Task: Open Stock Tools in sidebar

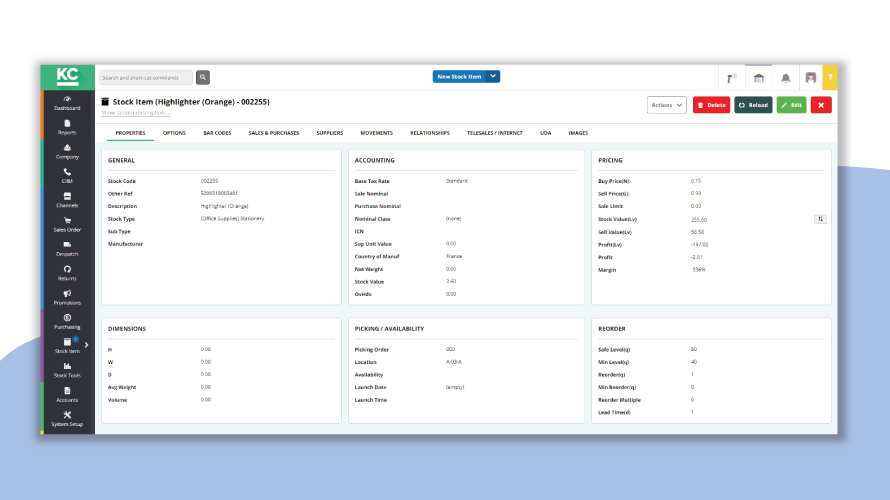Action: (67, 371)
